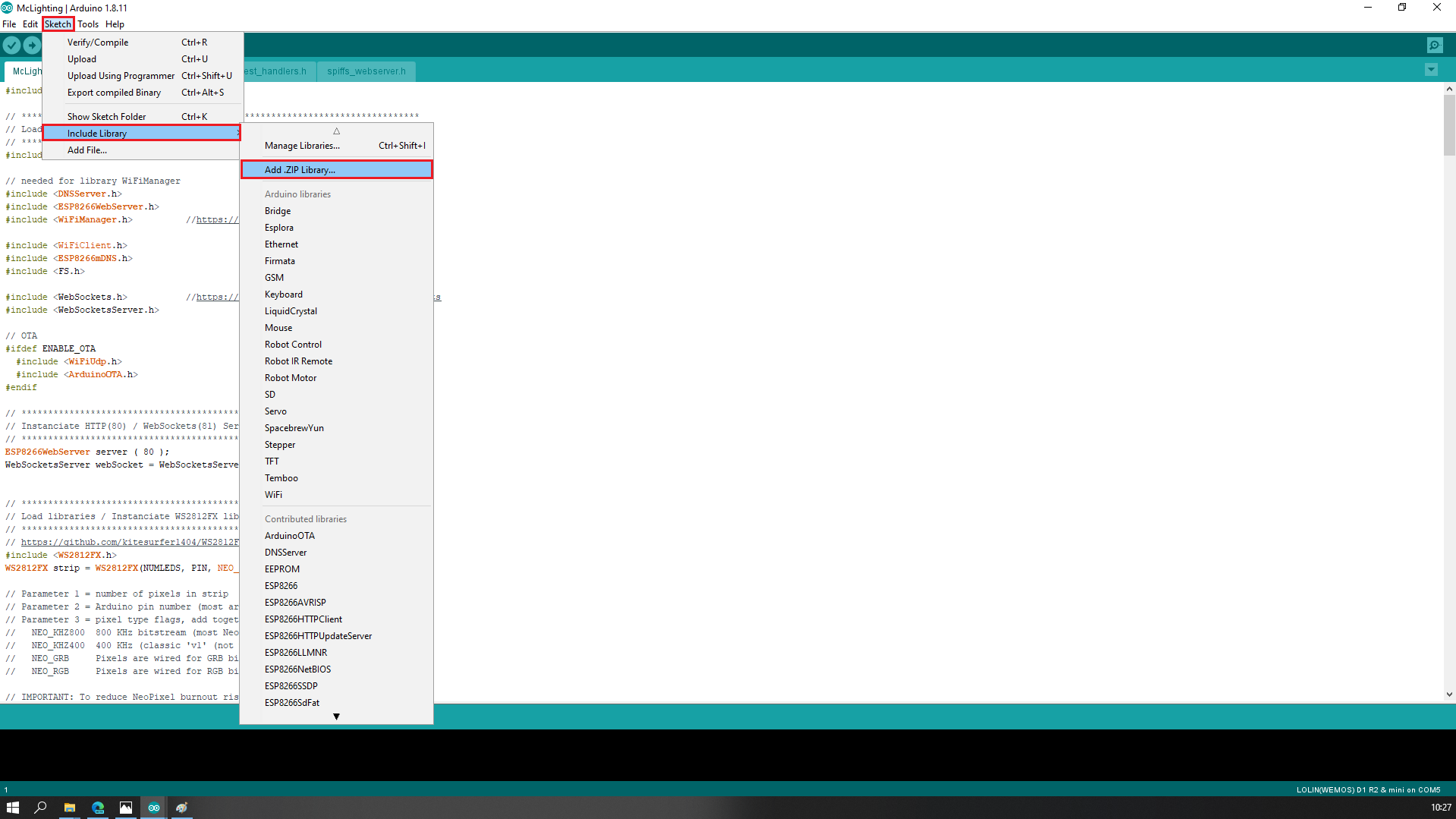Viewport: 1456px width, 819px height.
Task: Switch to the spiffs_webserver.h tab
Action: pos(366,71)
